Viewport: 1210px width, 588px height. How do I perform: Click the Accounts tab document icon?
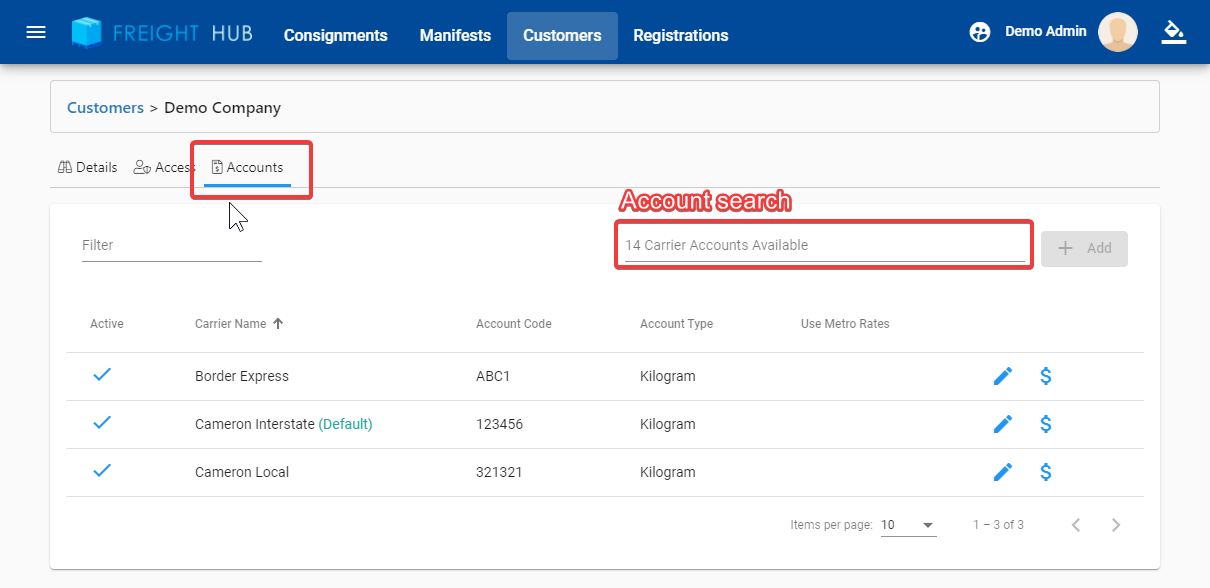[x=217, y=167]
